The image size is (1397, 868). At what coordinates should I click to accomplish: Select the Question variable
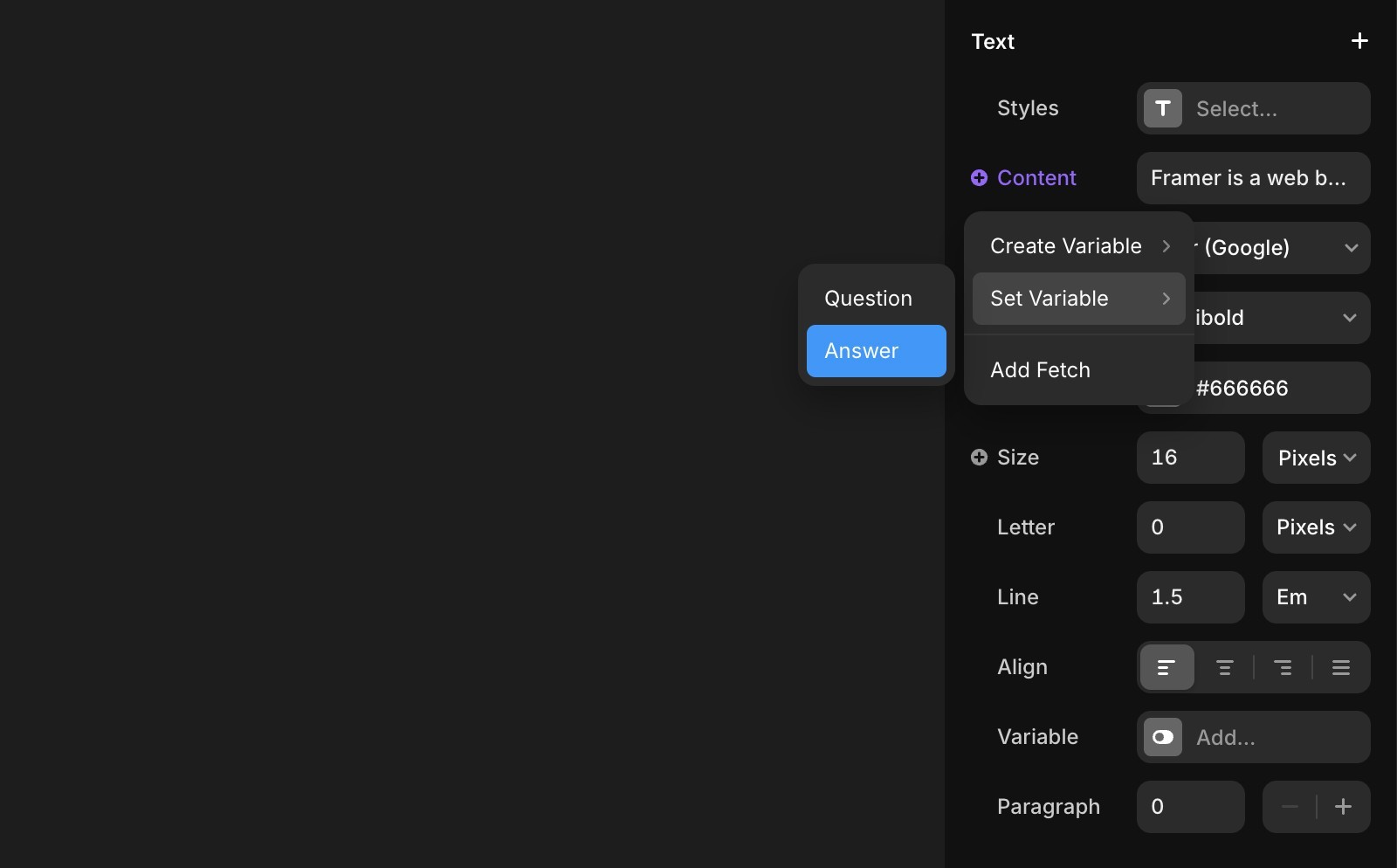(x=877, y=299)
